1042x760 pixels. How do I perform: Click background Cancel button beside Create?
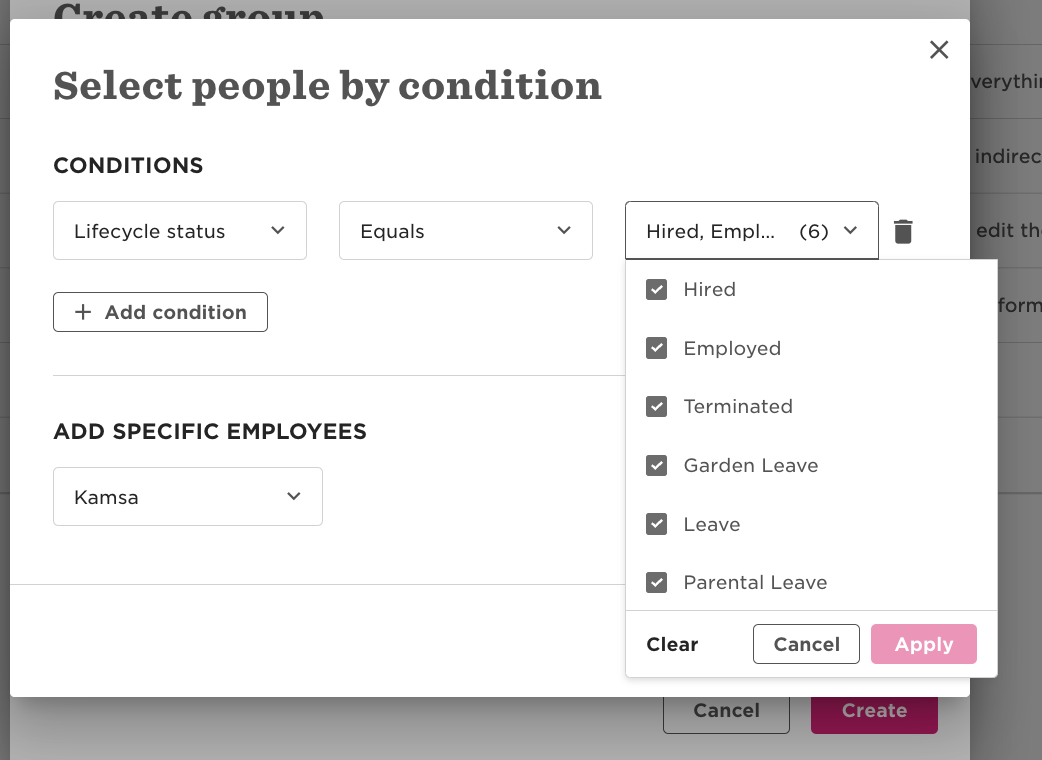pos(726,714)
